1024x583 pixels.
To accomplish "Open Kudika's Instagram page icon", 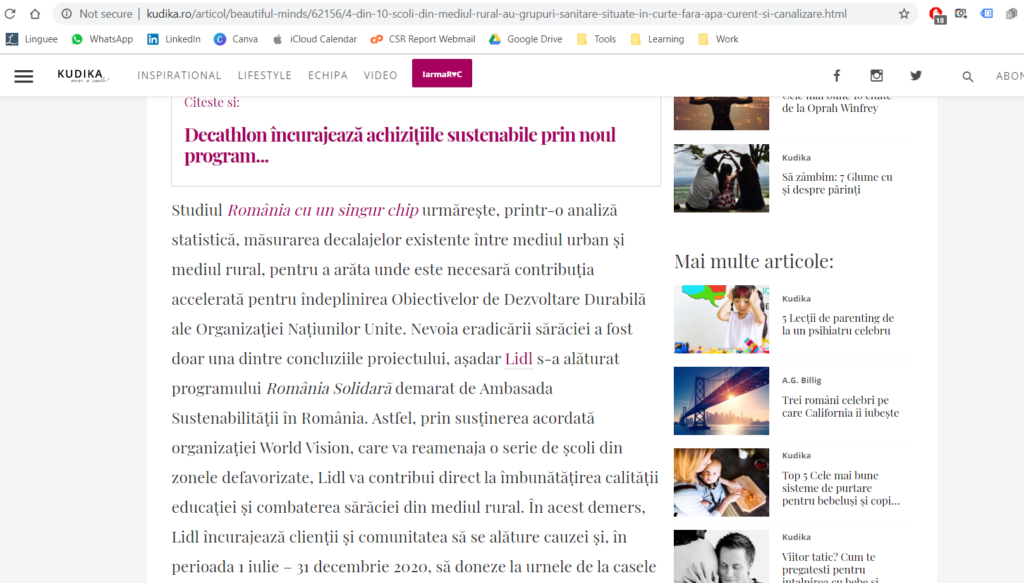I will (876, 76).
